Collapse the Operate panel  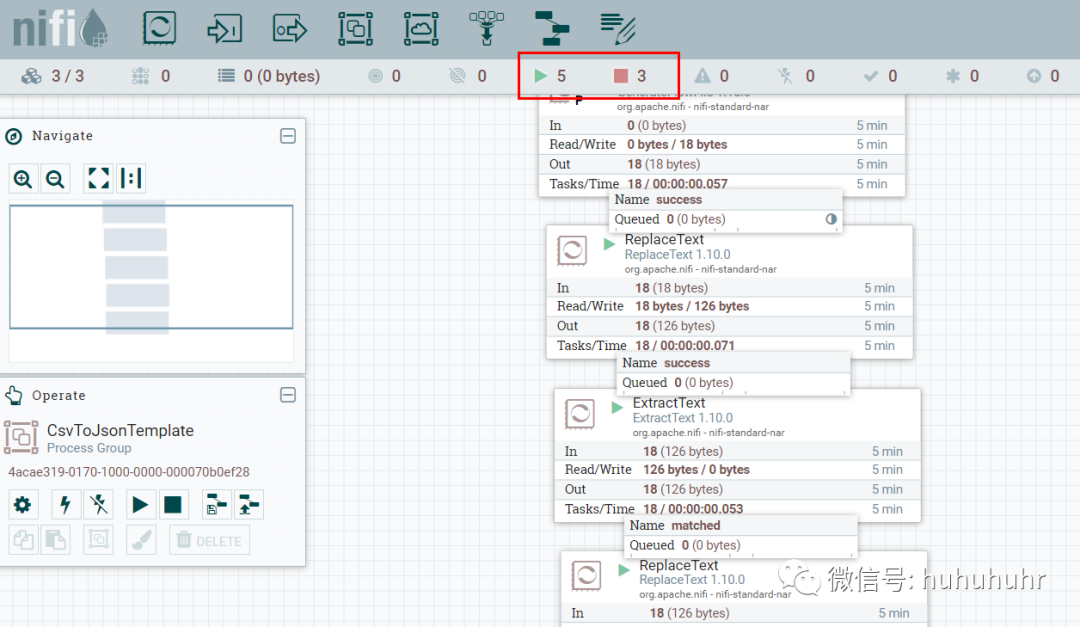[288, 395]
